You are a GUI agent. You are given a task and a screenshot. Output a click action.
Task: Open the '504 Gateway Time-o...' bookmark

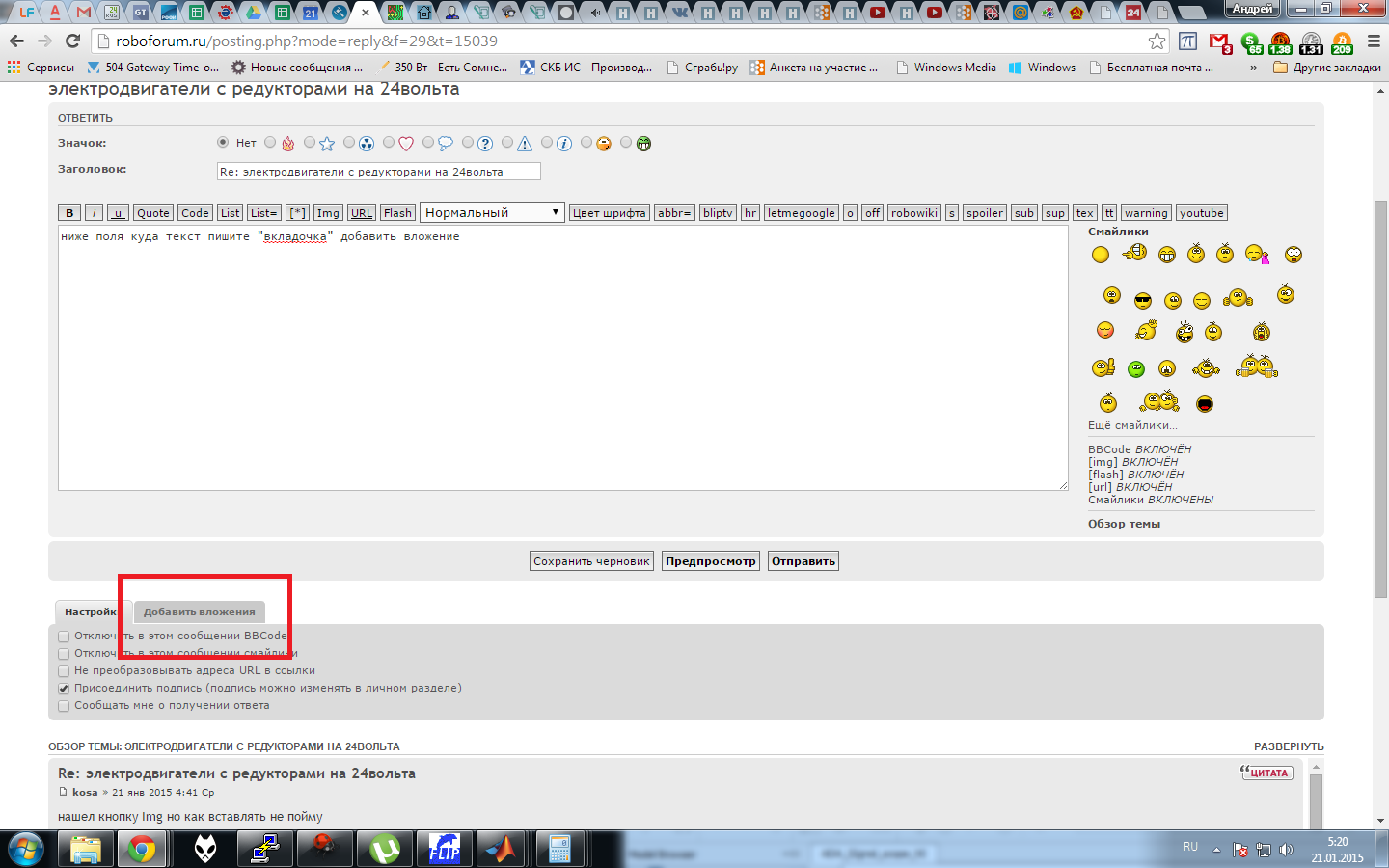(x=153, y=68)
